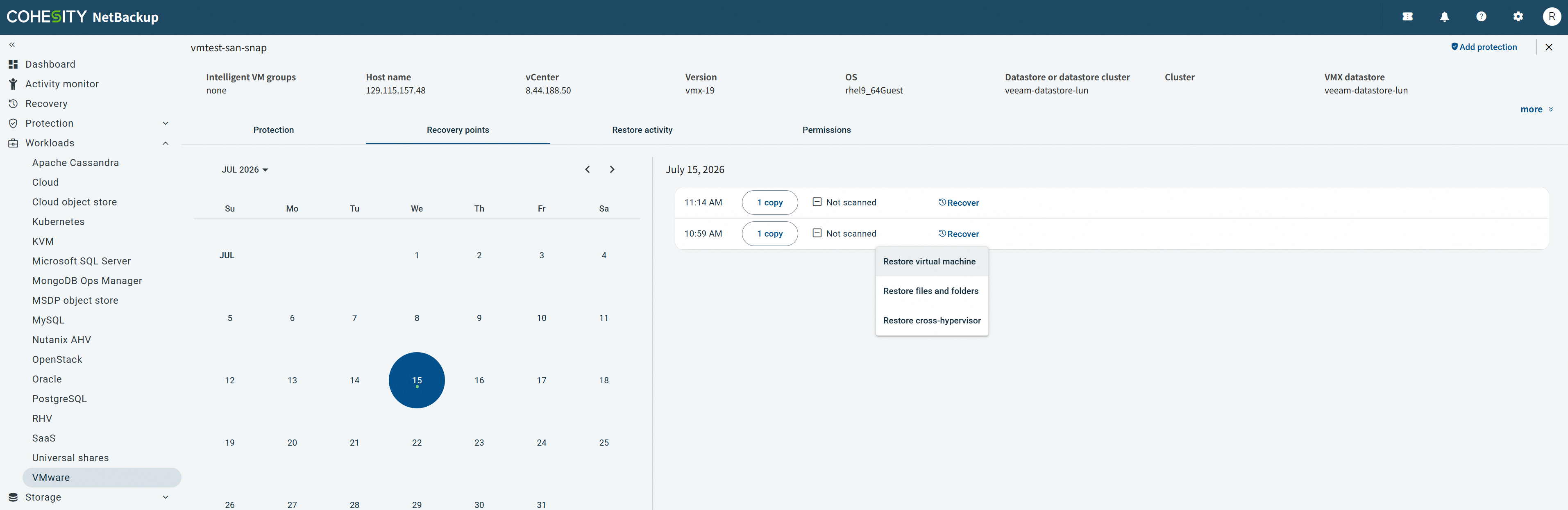Go to next month in calendar

point(613,169)
